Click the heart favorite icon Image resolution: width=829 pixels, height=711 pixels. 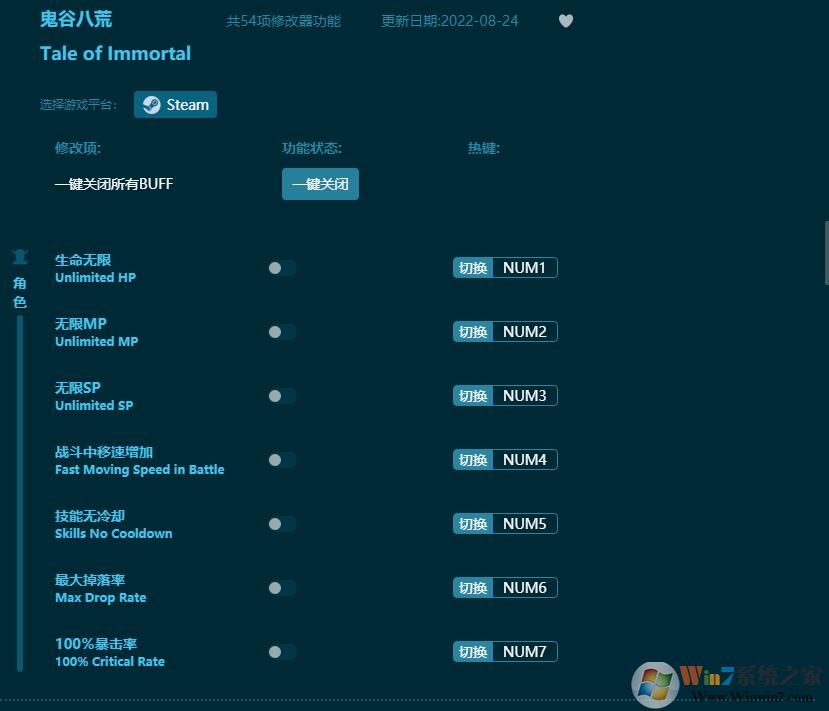(x=566, y=20)
